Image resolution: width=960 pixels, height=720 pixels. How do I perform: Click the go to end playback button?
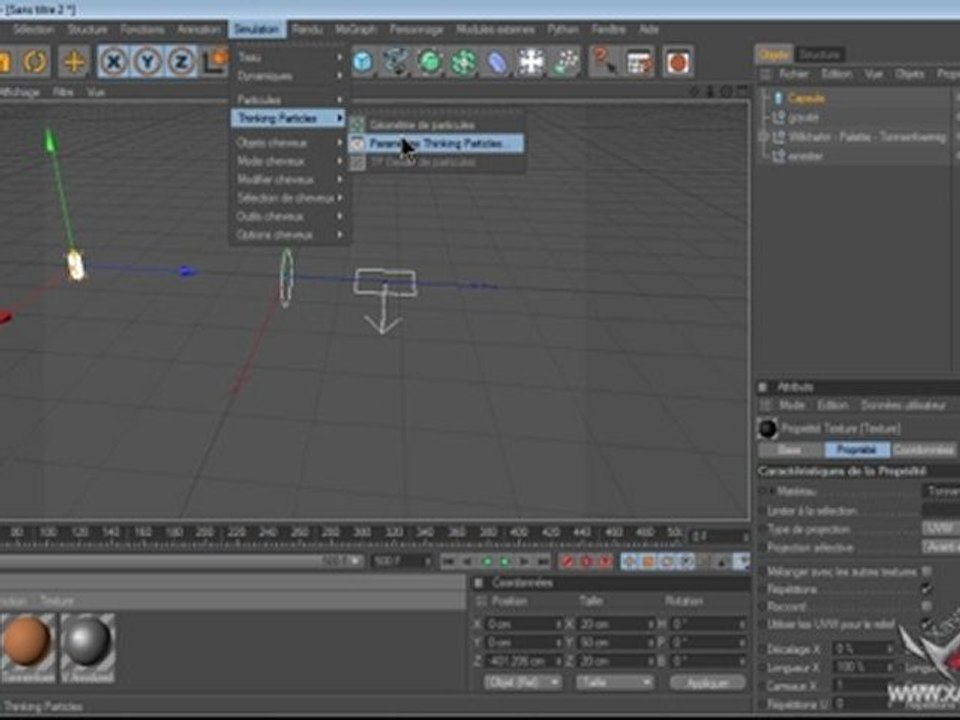(543, 561)
